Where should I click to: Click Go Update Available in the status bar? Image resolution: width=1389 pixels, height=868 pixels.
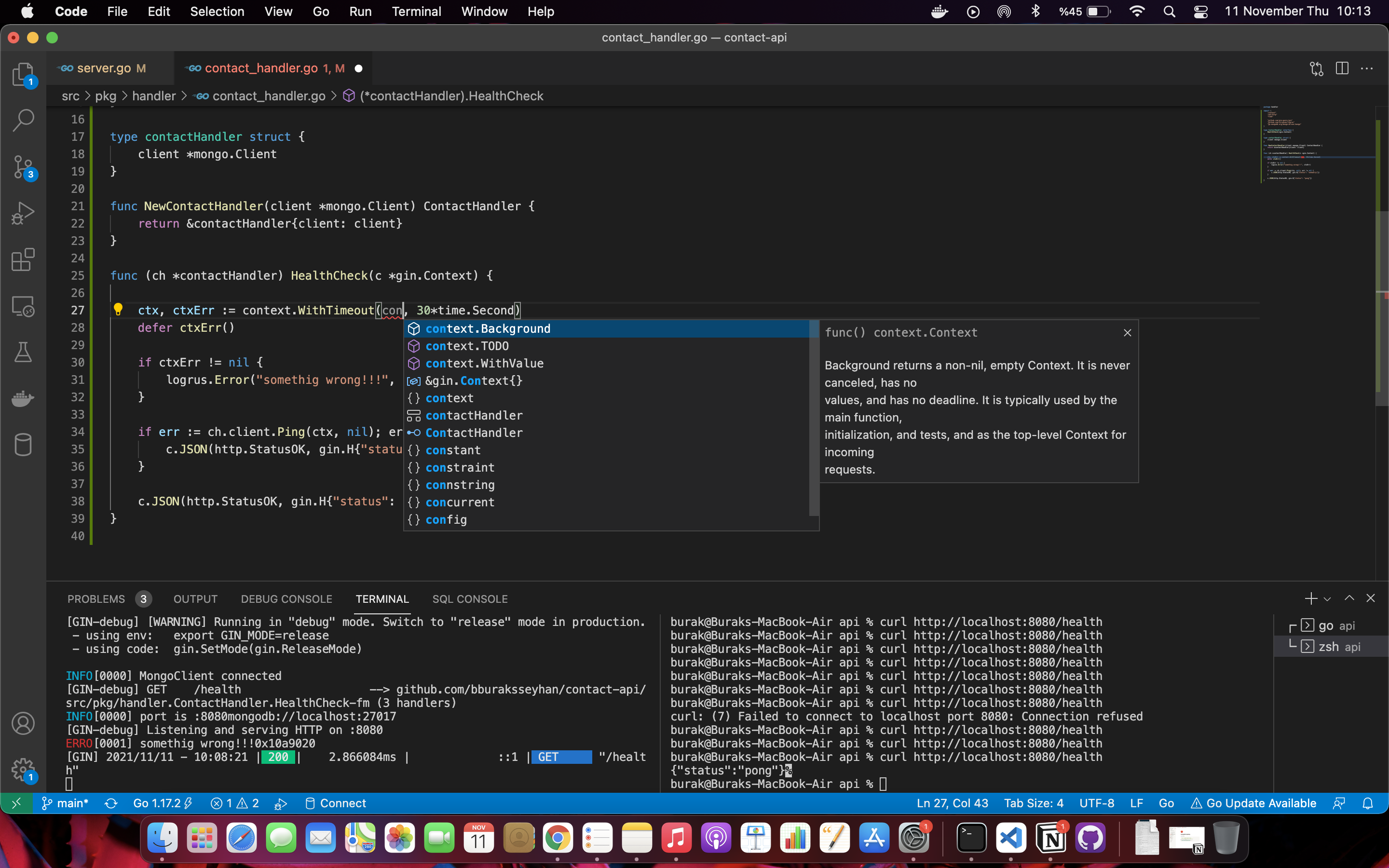[x=1253, y=803]
